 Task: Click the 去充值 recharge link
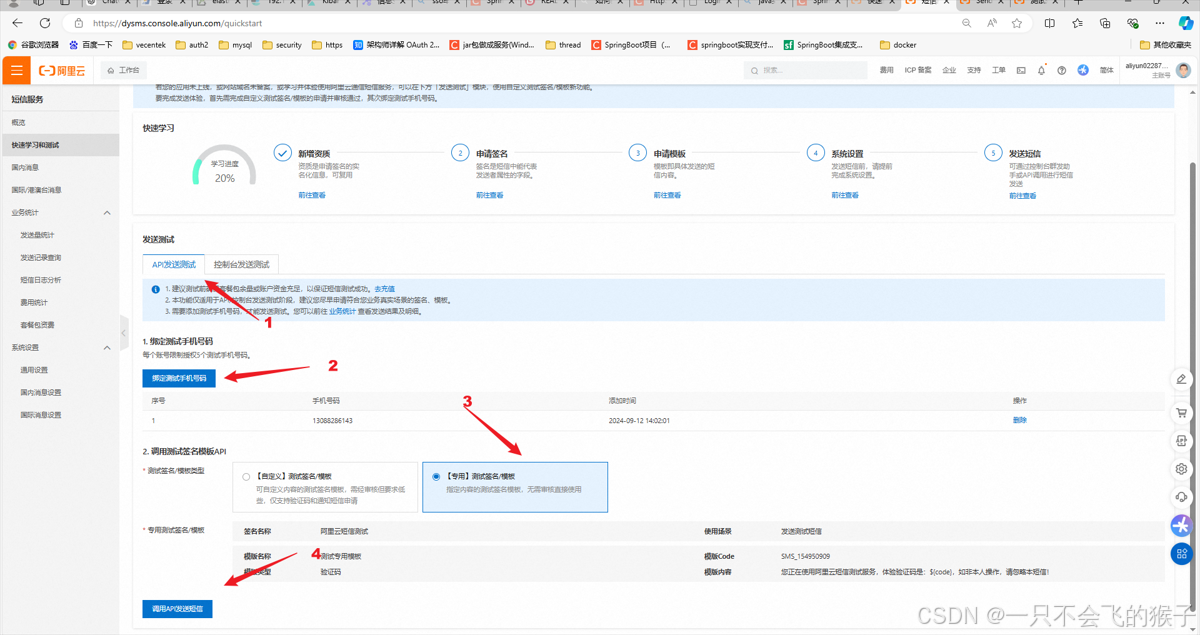[x=385, y=289]
